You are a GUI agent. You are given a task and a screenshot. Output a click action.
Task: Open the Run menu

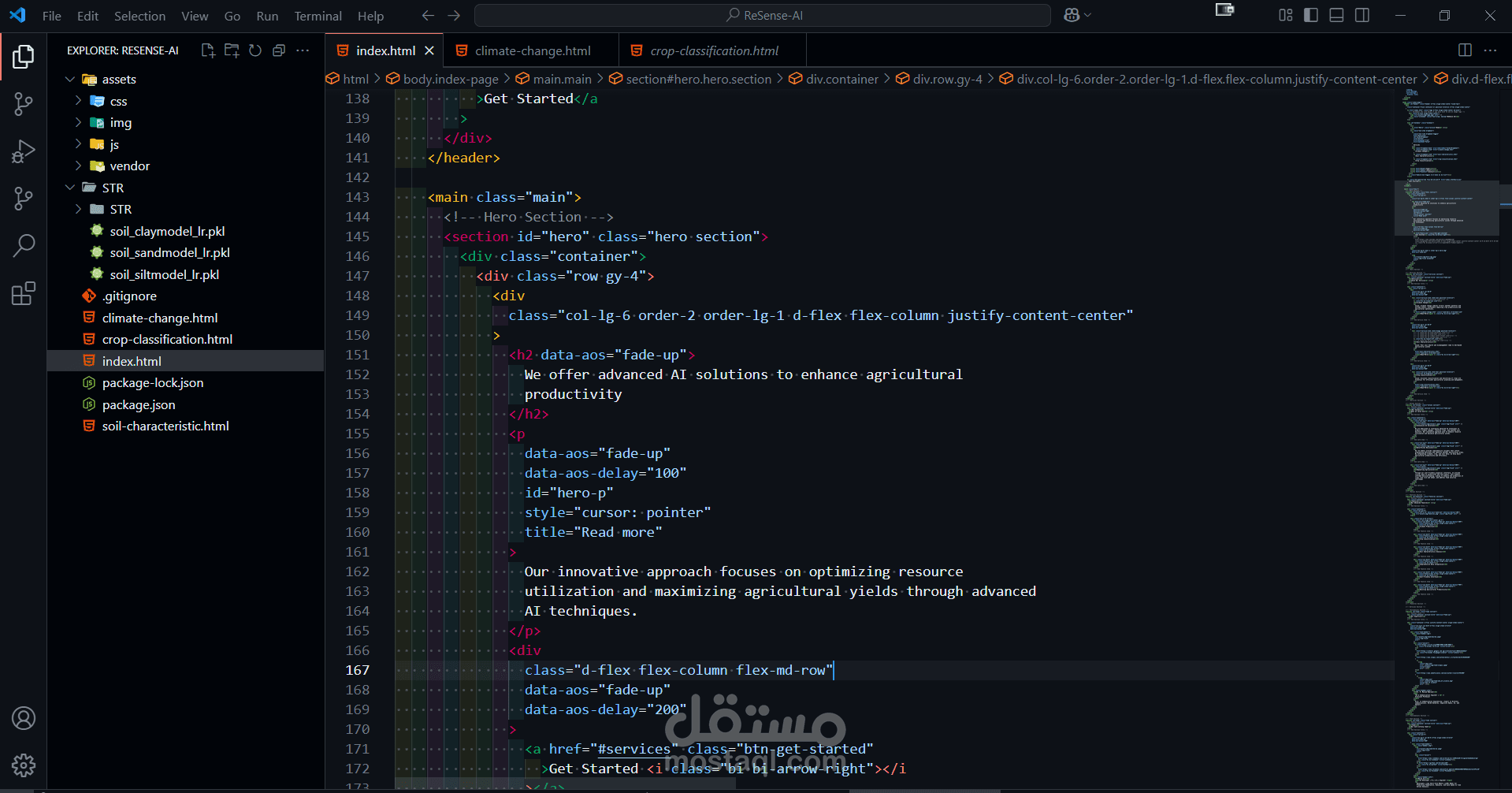[x=267, y=16]
